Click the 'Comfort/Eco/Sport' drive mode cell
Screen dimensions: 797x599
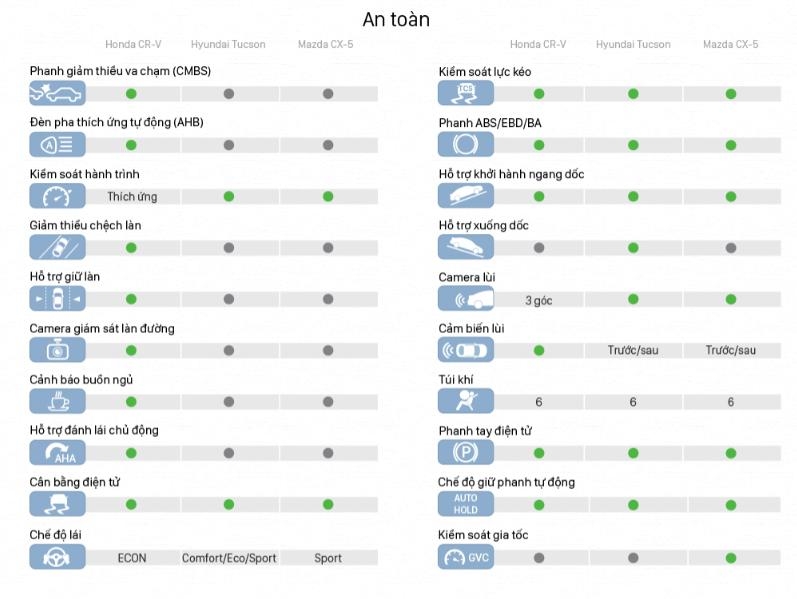229,558
